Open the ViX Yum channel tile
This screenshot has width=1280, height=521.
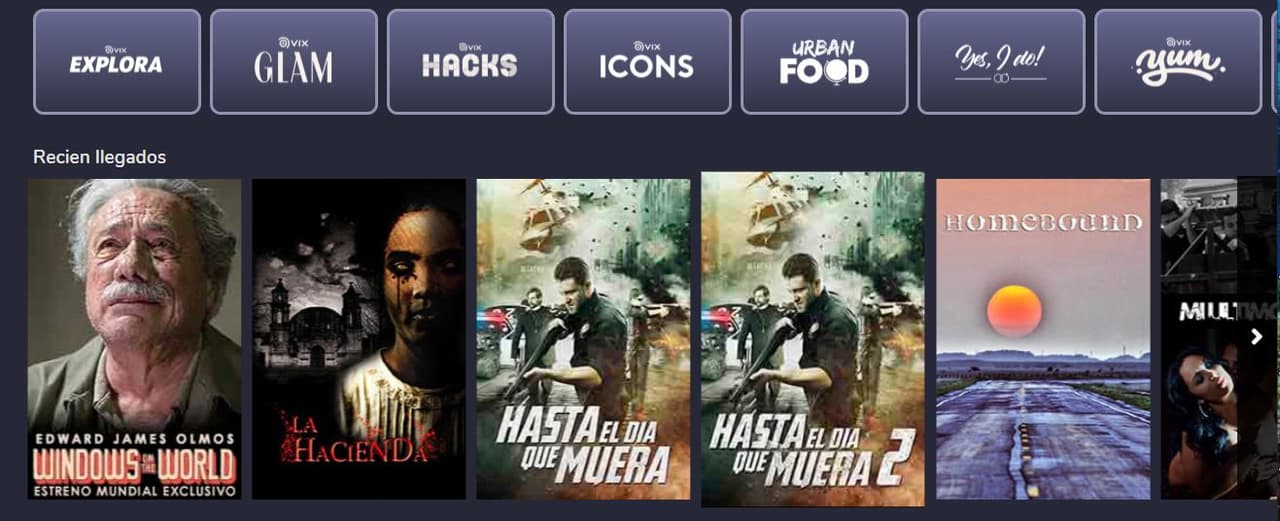coord(1179,62)
